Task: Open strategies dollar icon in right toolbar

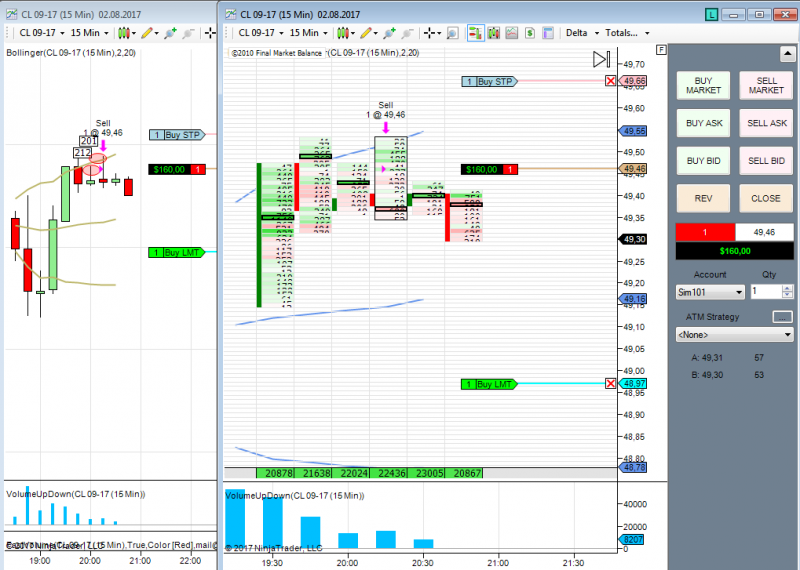Action: (530, 33)
